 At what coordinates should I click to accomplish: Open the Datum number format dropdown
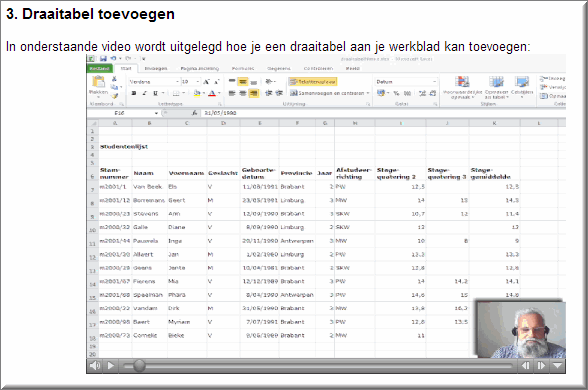(x=435, y=82)
